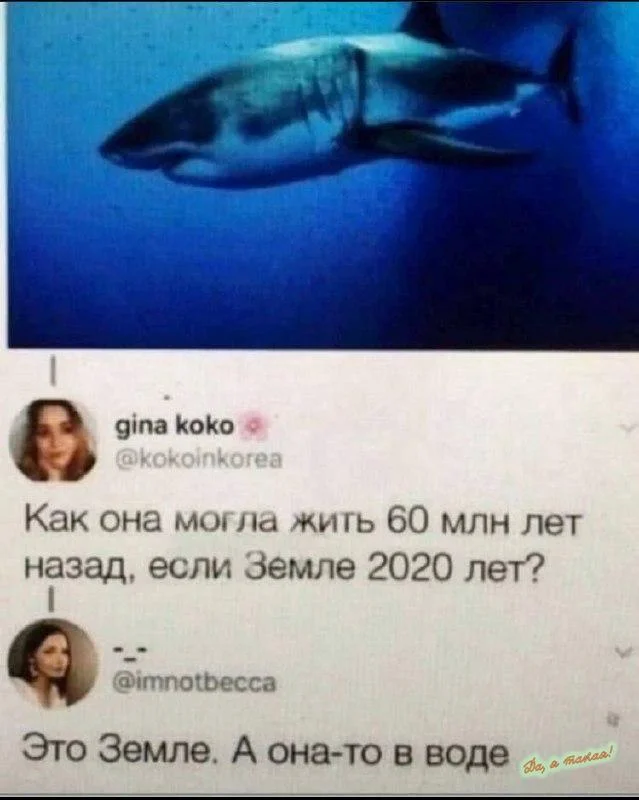Click gina koko's profile avatar
Viewport: 639px width, 800px height.
[x=53, y=441]
